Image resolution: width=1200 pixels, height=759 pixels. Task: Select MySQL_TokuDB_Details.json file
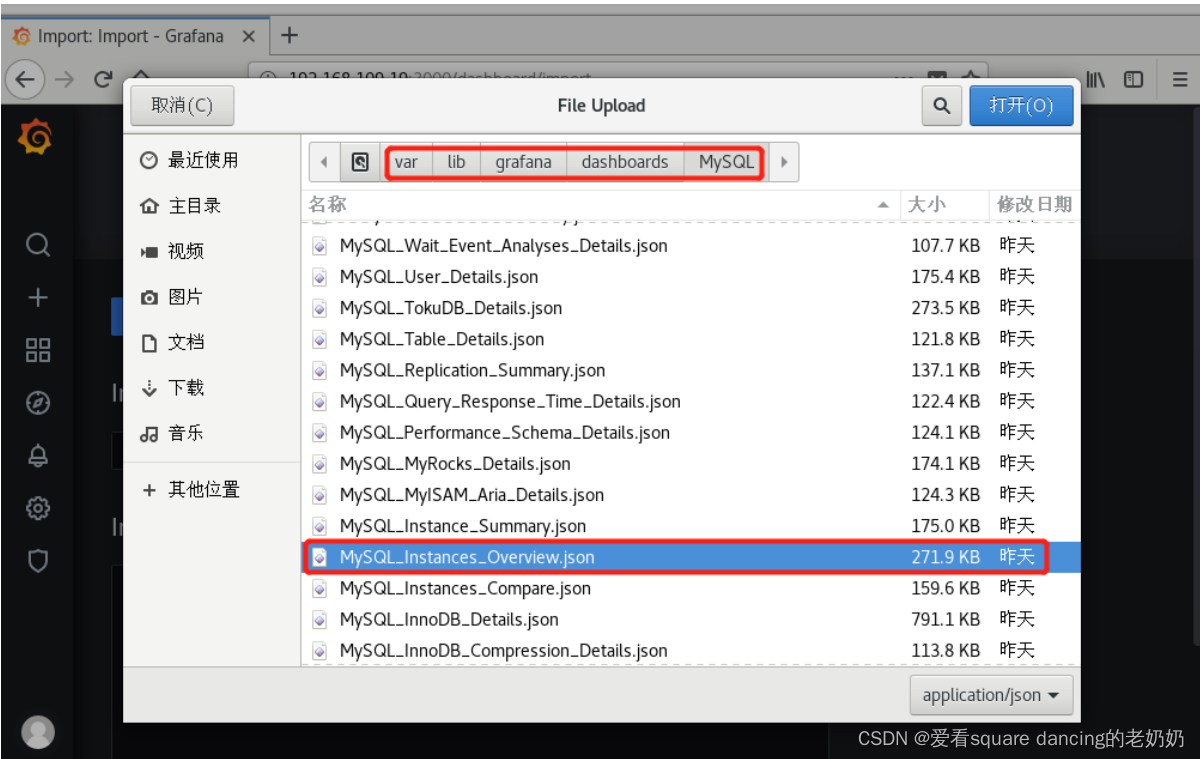(x=691, y=307)
